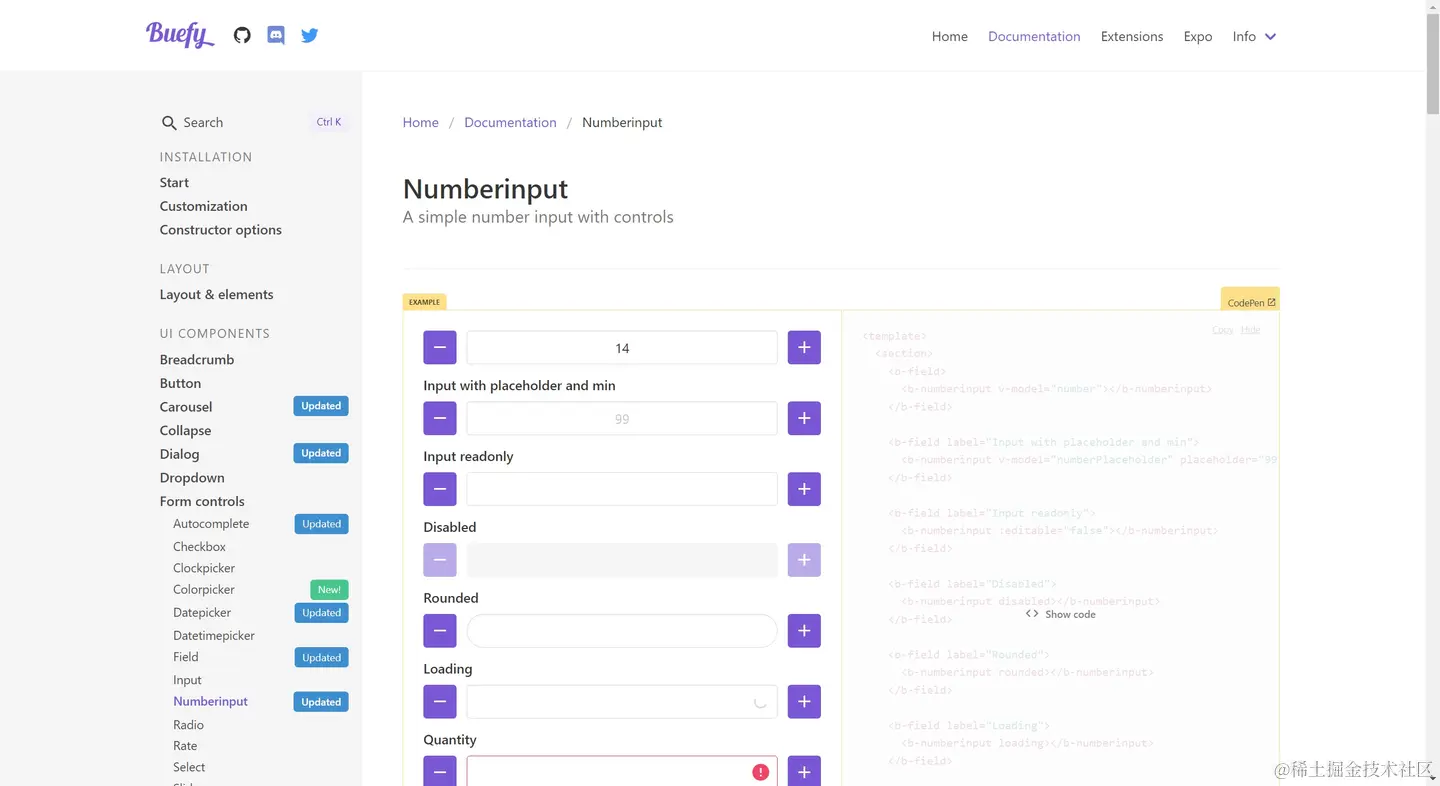
Task: Open Breadcrumb component page
Action: [x=197, y=360]
